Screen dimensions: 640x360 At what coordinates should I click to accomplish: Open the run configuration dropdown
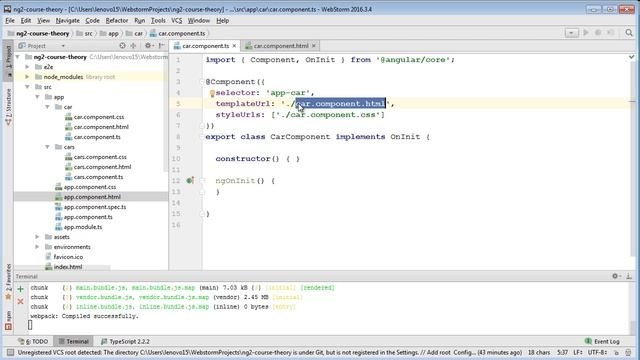[571, 33]
